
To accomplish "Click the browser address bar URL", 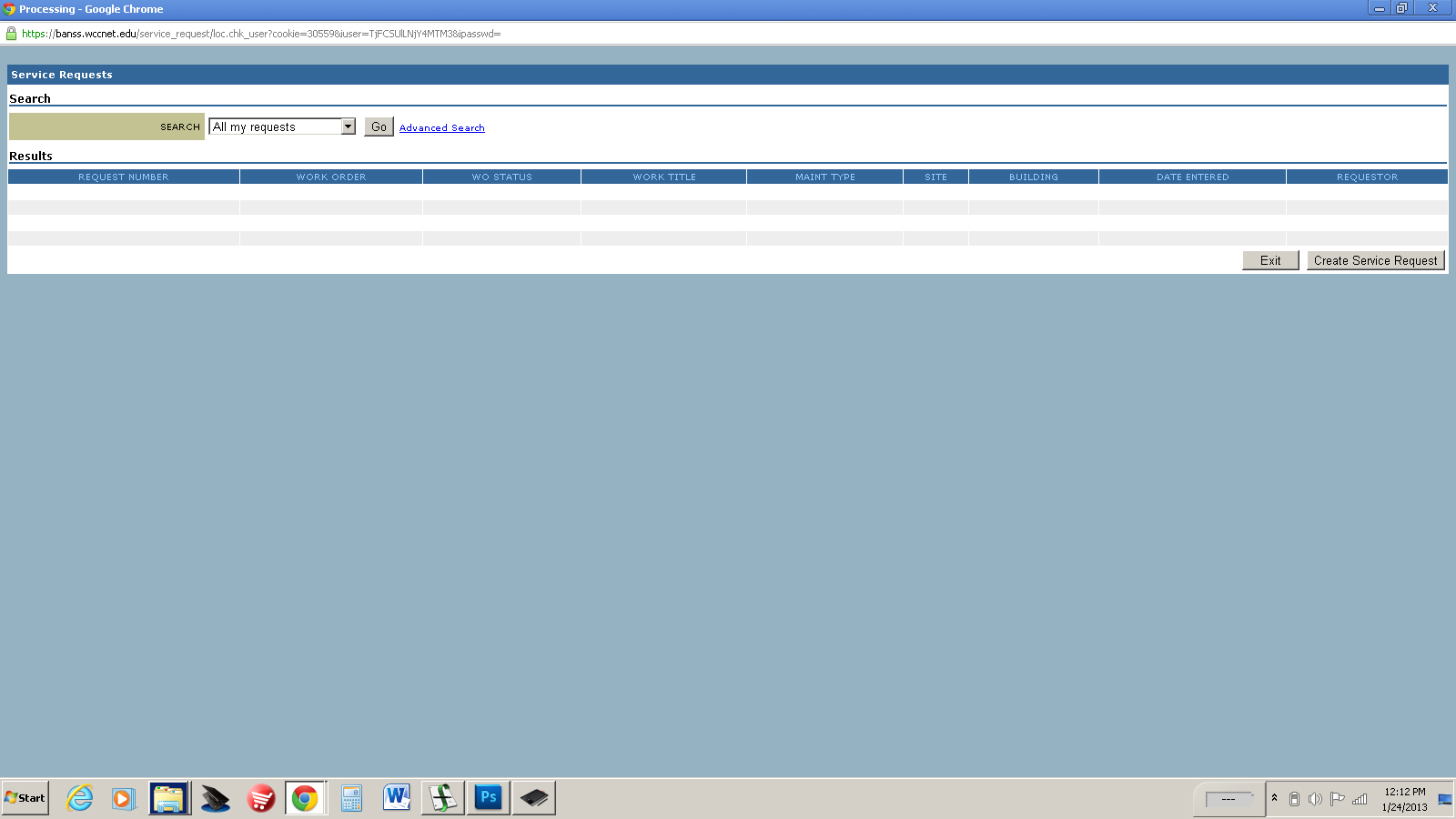I will [261, 34].
